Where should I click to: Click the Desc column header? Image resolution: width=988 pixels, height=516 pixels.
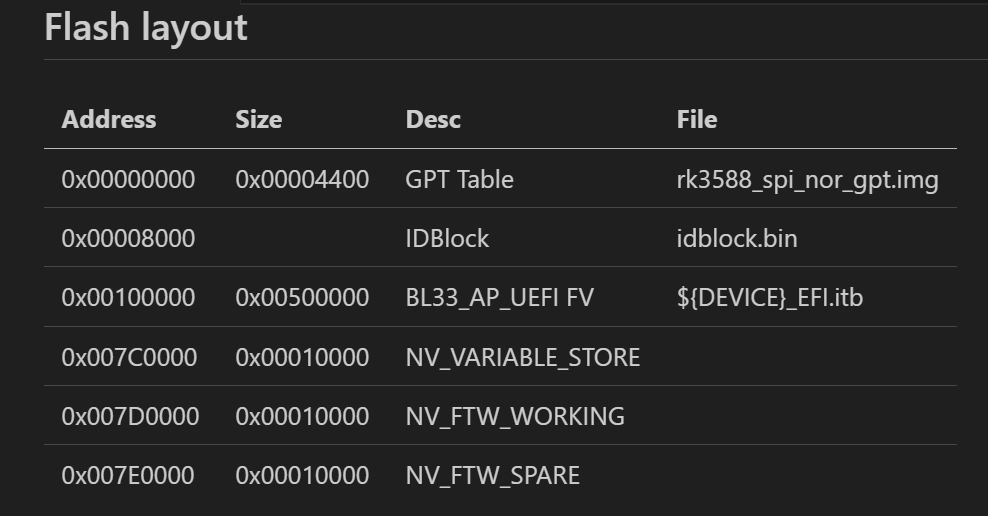[x=433, y=120]
